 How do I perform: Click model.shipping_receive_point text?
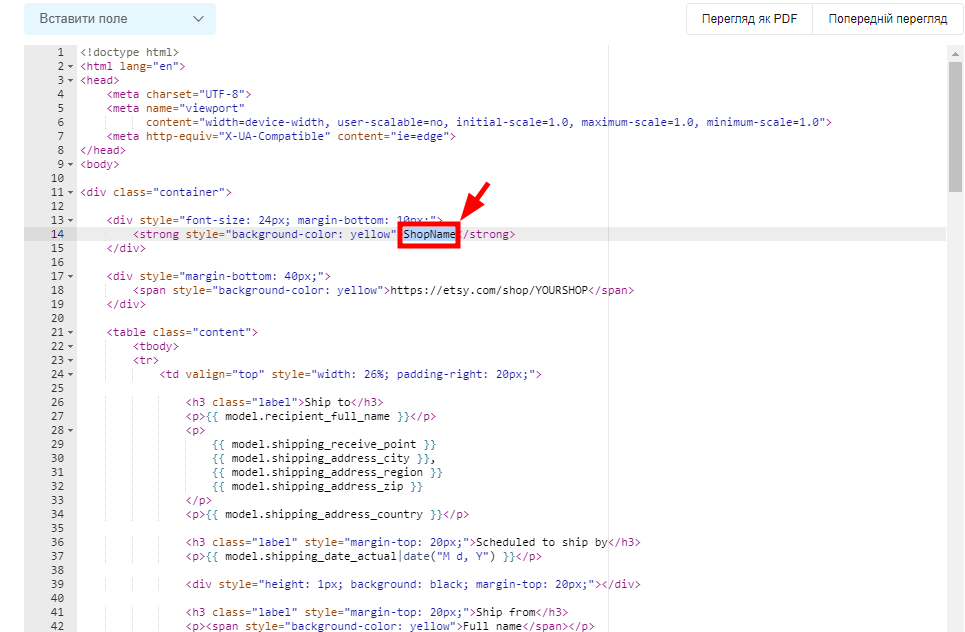tap(324, 444)
